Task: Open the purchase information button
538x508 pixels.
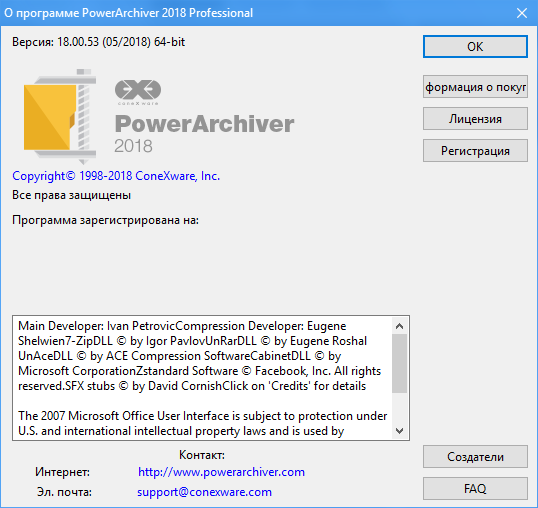Action: (475, 87)
